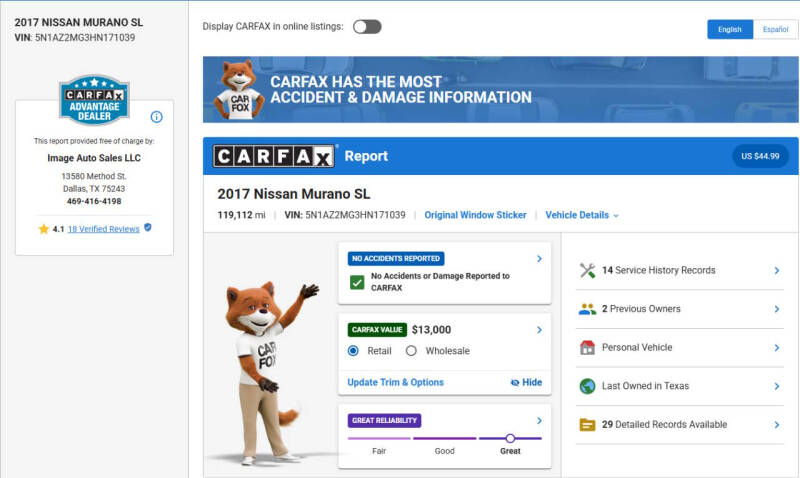Click the GREAT RELIABILITY purple badge

(385, 420)
